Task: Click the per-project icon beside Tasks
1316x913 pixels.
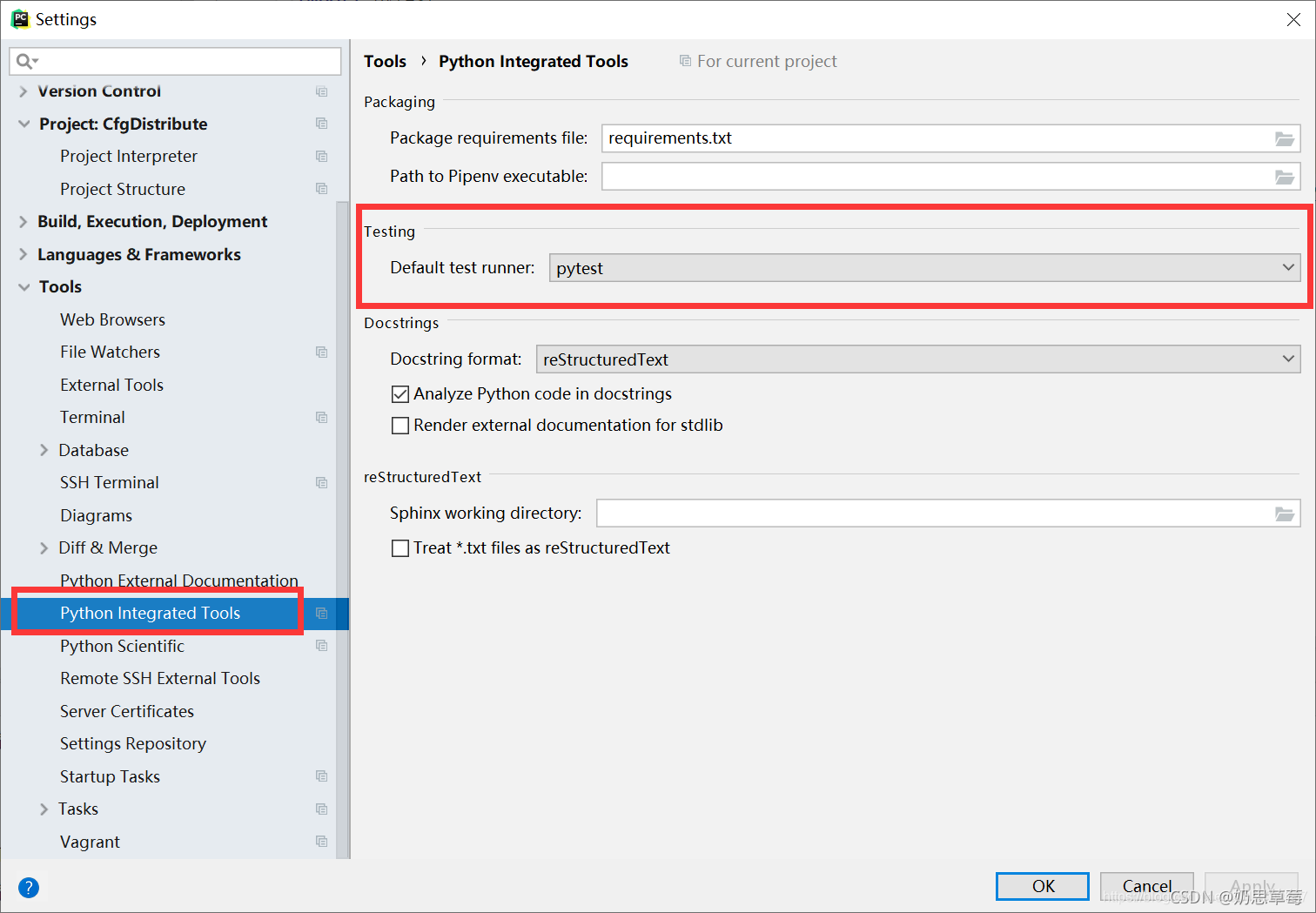Action: coord(321,809)
